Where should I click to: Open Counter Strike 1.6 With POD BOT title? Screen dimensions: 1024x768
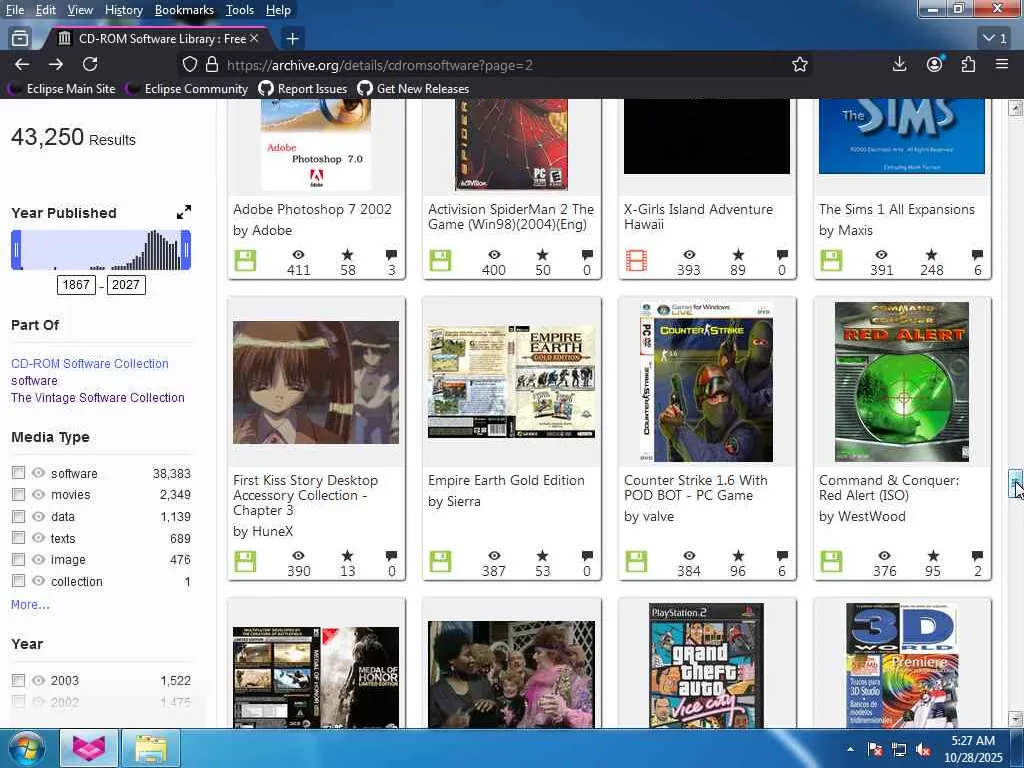tap(696, 488)
